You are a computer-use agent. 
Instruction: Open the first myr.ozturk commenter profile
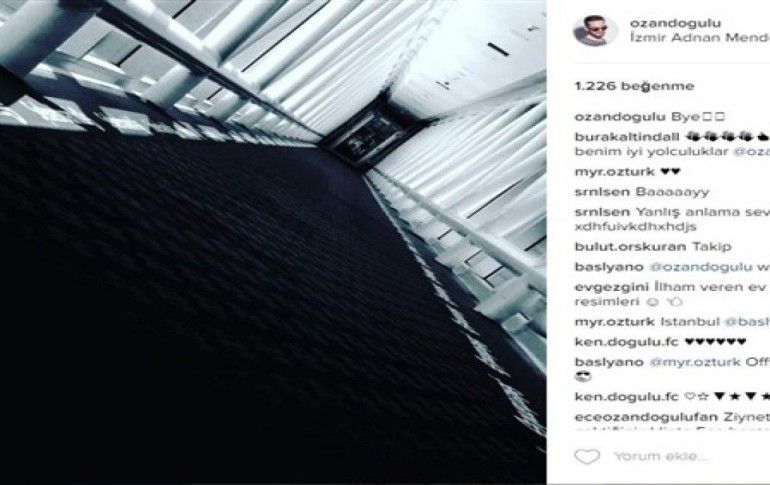615,172
